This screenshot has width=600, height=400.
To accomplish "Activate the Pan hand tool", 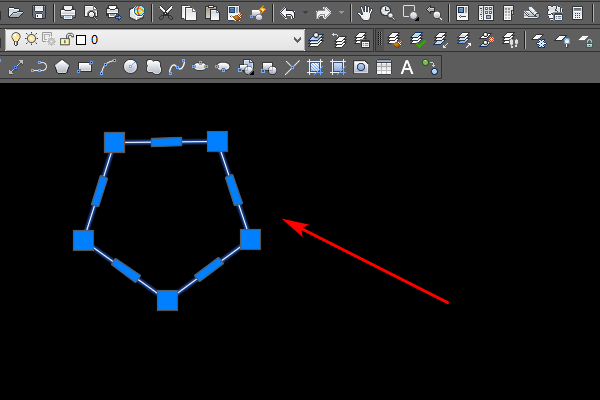I will (365, 13).
